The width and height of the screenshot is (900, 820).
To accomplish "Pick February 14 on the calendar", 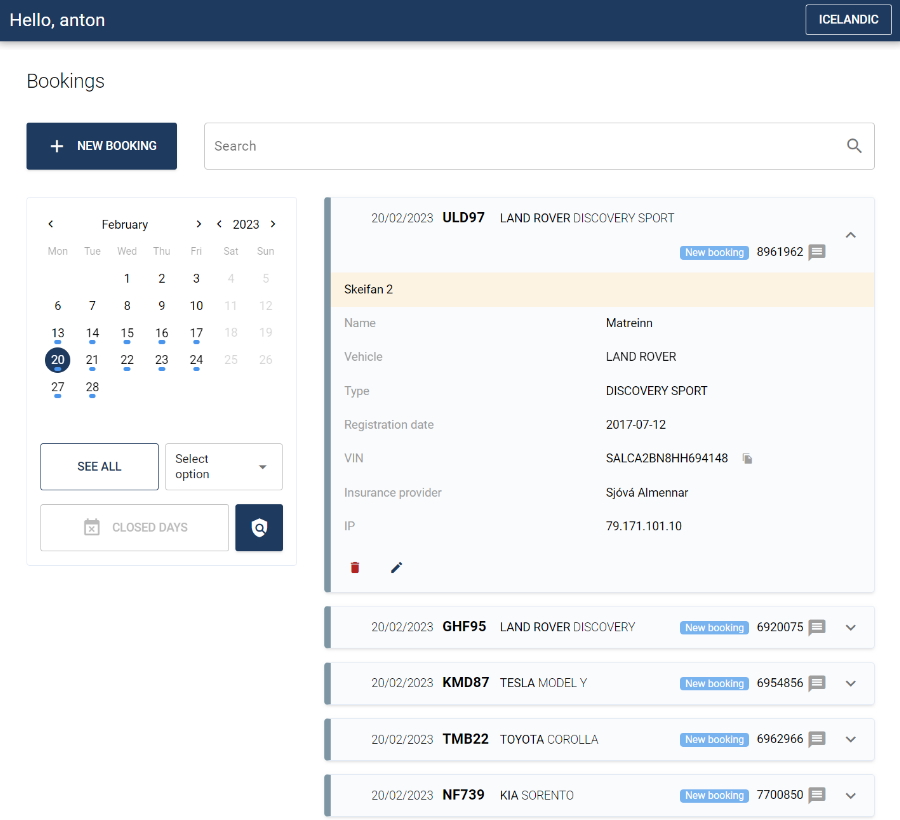I will [92, 333].
